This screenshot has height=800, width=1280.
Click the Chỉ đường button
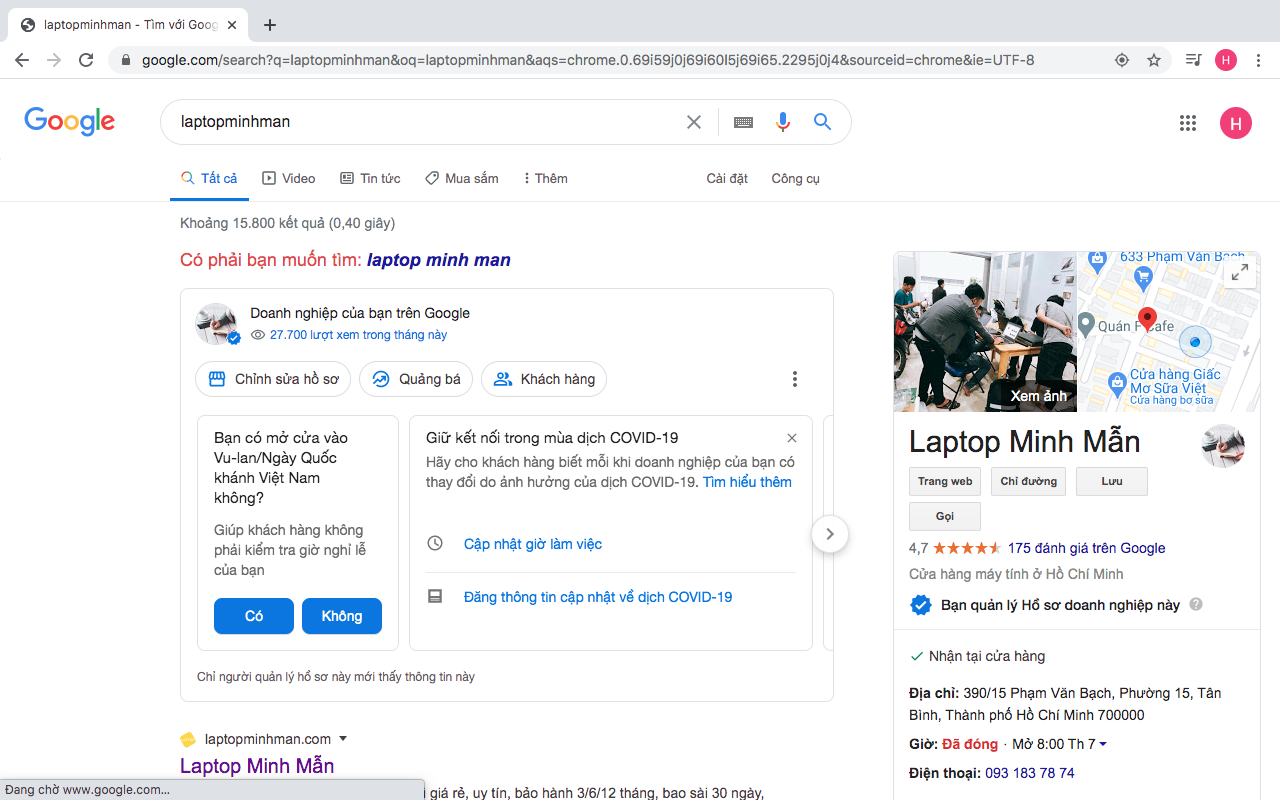tap(1029, 481)
